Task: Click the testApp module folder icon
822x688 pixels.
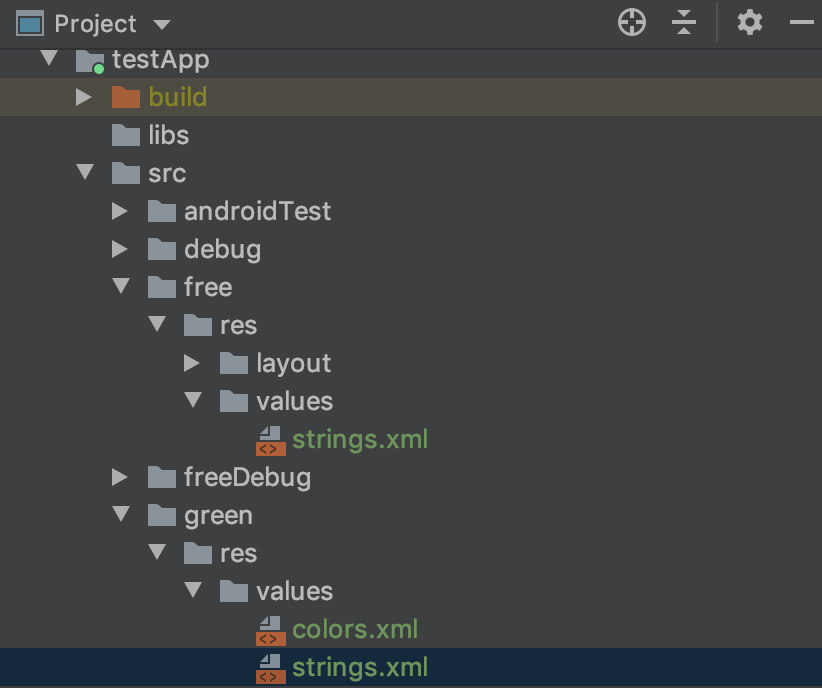Action: pyautogui.click(x=90, y=61)
